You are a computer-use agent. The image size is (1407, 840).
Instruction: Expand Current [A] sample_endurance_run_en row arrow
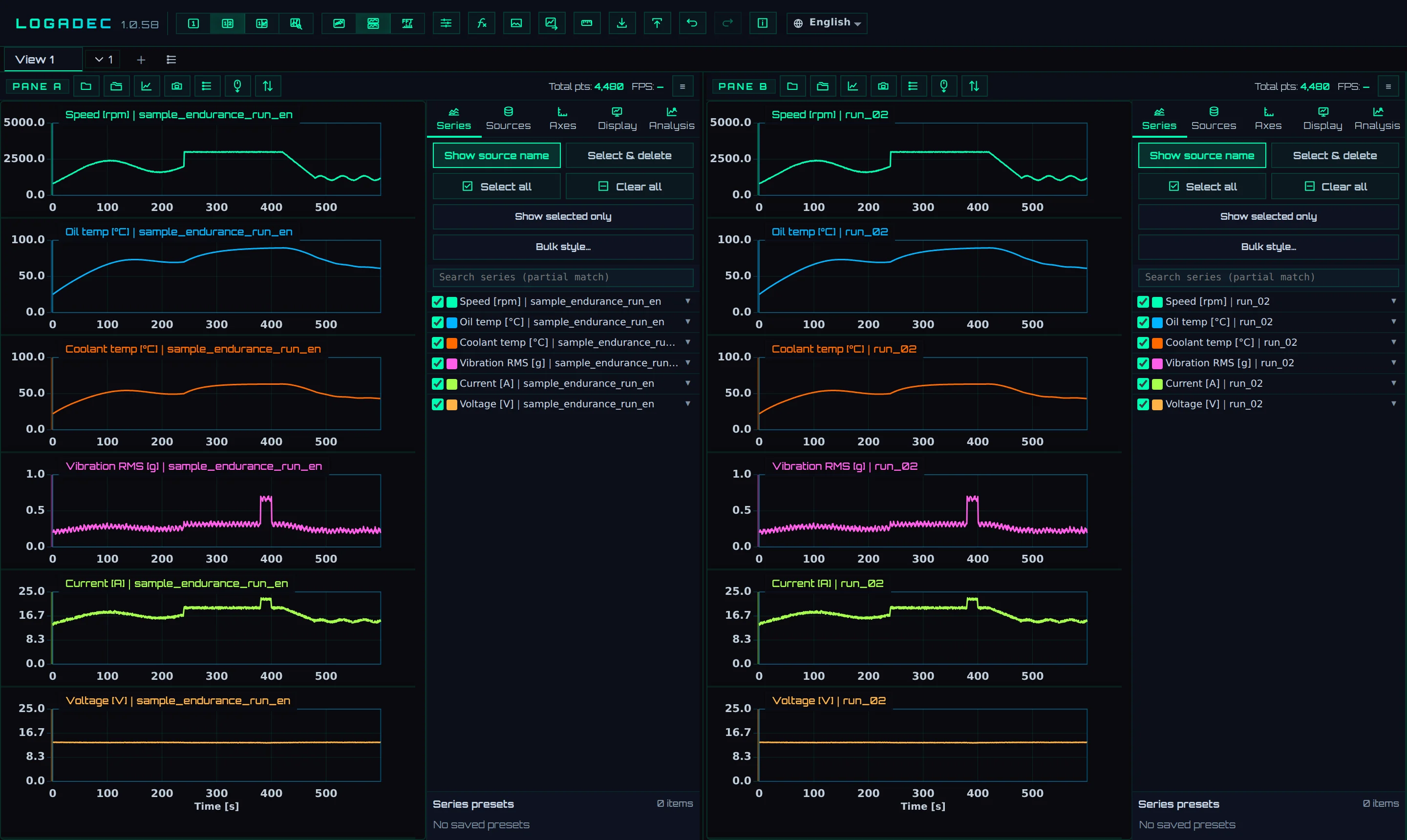[688, 383]
